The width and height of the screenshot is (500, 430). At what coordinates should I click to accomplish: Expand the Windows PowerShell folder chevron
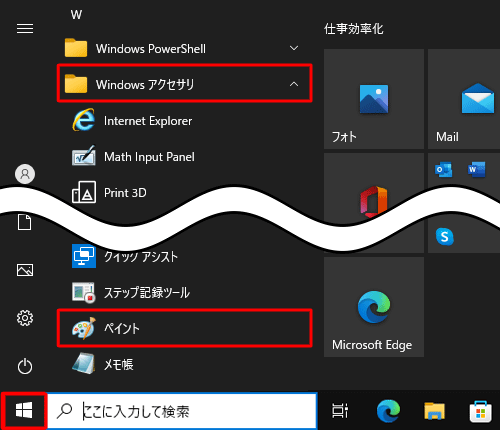pyautogui.click(x=294, y=48)
